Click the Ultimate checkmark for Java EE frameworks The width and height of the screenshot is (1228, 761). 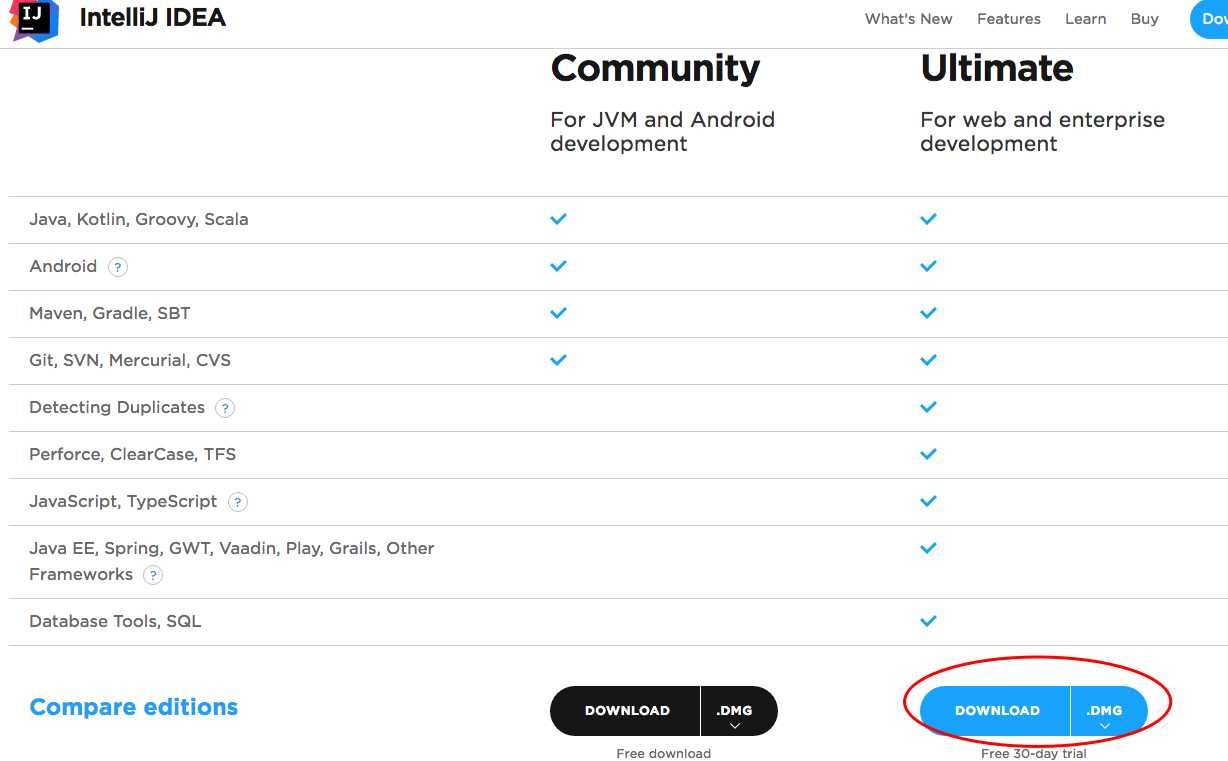click(x=928, y=548)
